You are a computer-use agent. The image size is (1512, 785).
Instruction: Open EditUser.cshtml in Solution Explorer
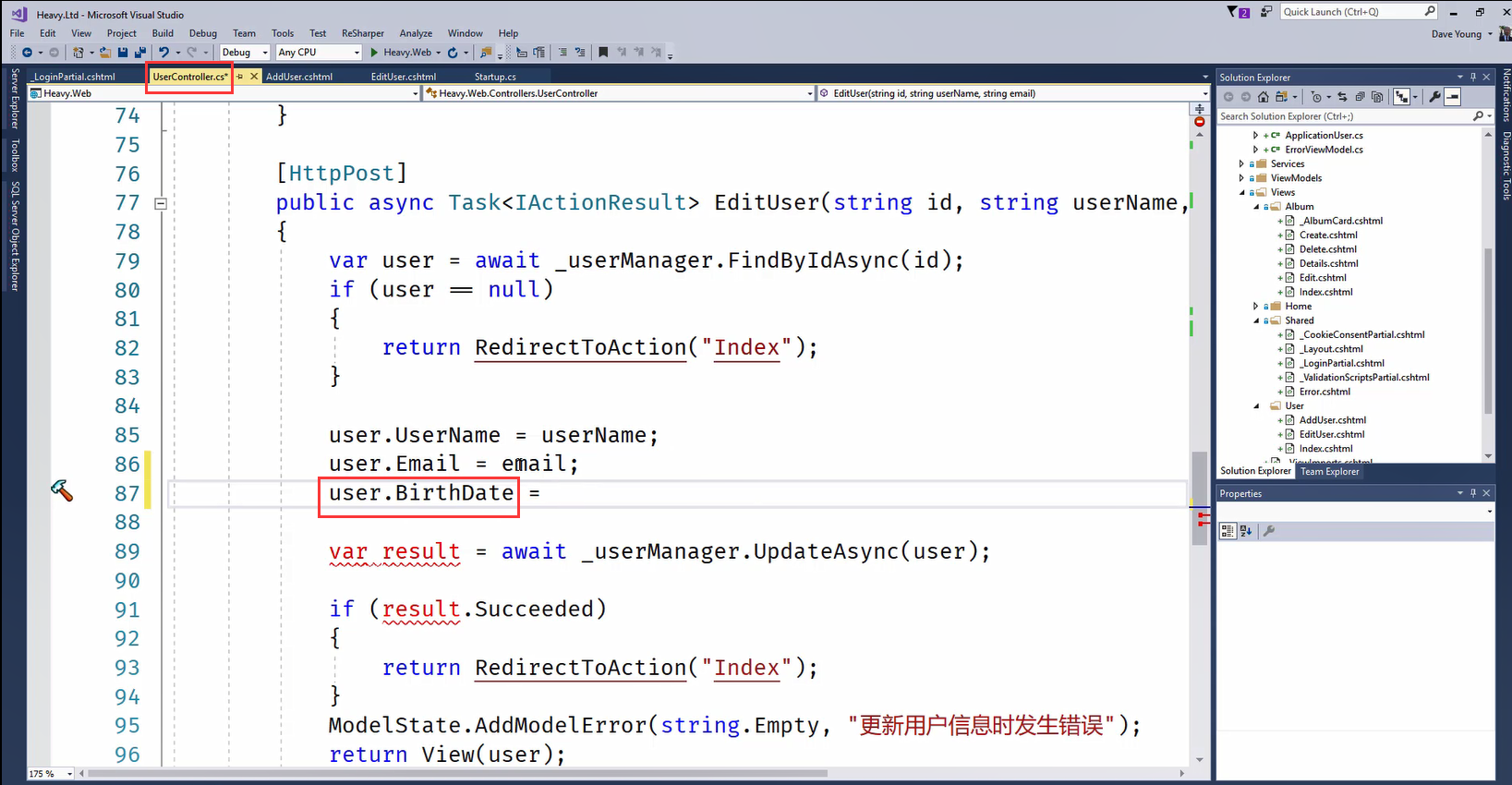1331,435
